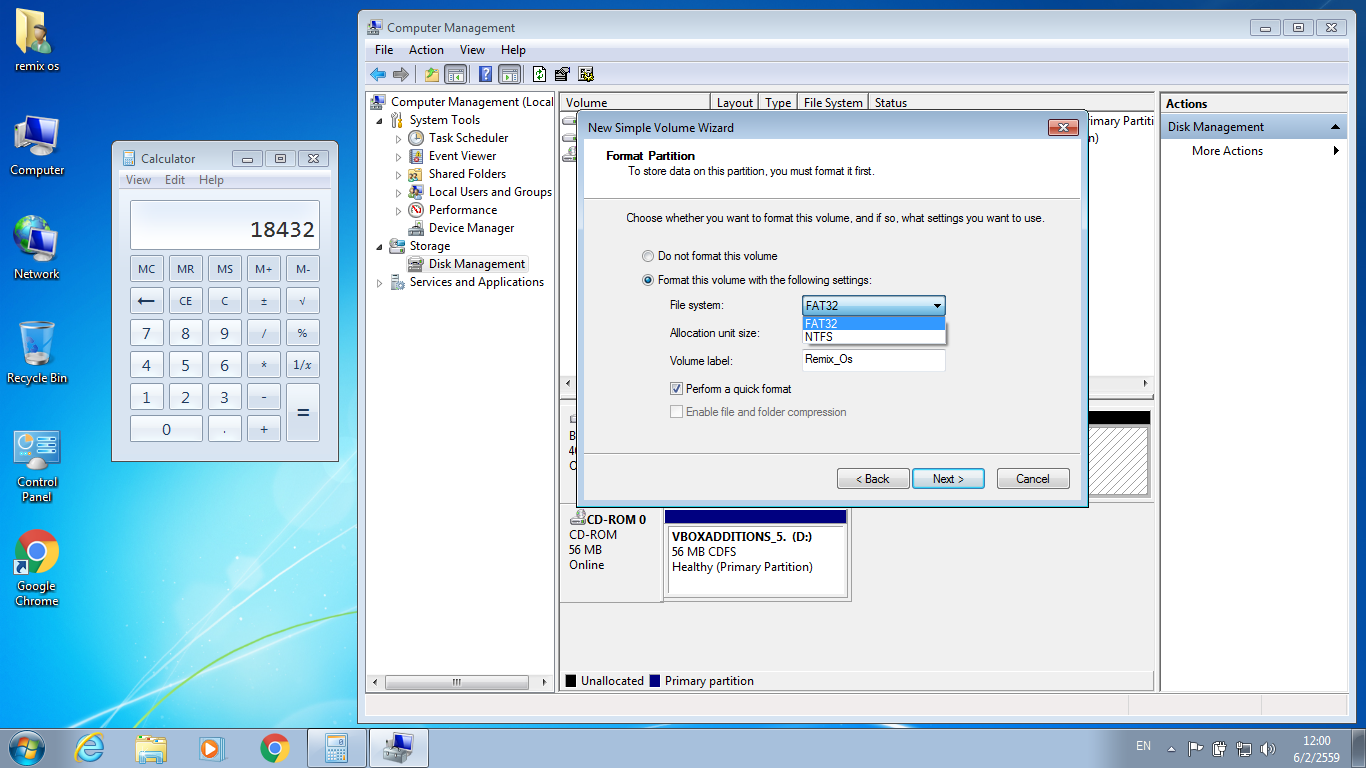Select the Google Chrome desktop shortcut
This screenshot has height=768, width=1366.
tap(37, 569)
